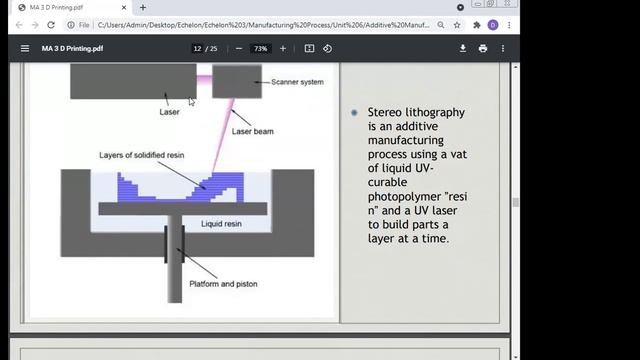Zoom in with the plus button

pos(283,49)
